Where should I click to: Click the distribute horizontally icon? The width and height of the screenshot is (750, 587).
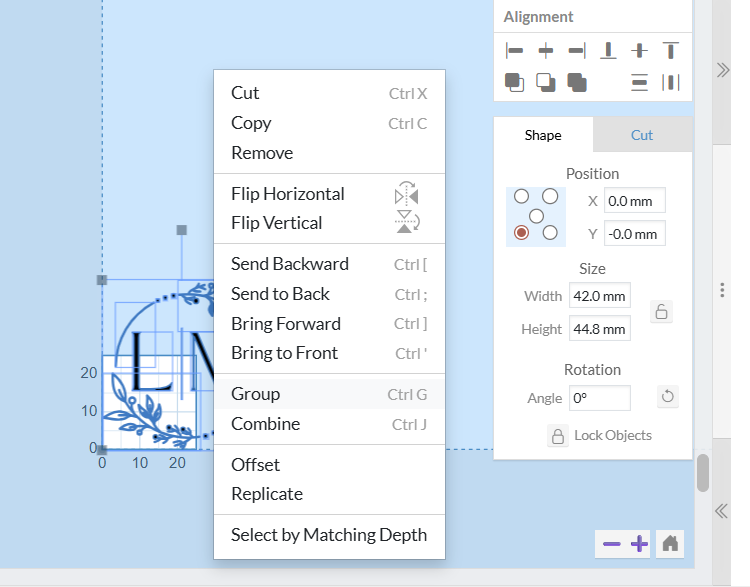pos(671,82)
